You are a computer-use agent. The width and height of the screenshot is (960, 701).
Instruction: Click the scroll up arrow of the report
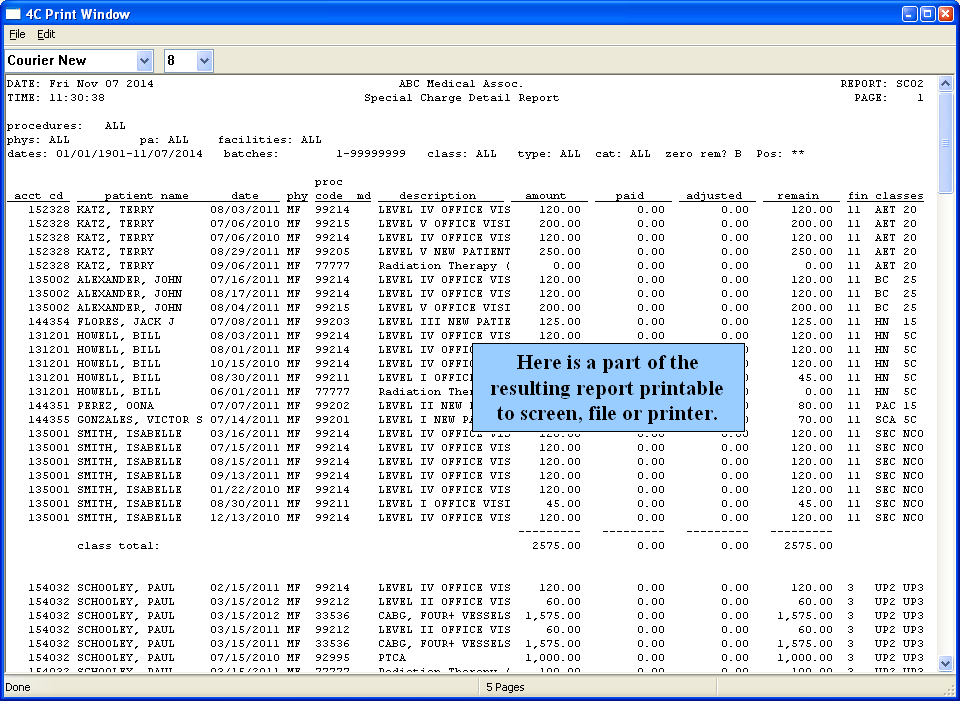(945, 84)
